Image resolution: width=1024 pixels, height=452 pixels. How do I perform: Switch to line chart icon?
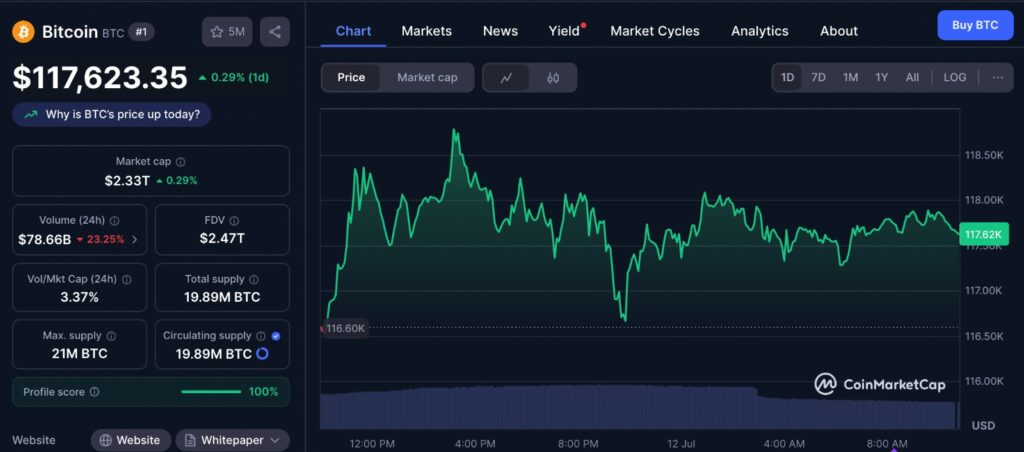pyautogui.click(x=506, y=78)
